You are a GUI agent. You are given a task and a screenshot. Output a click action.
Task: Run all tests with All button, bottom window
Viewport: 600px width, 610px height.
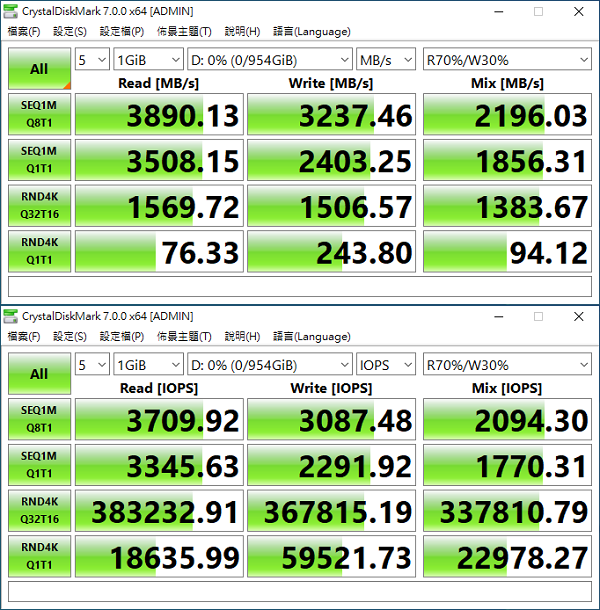click(x=39, y=374)
